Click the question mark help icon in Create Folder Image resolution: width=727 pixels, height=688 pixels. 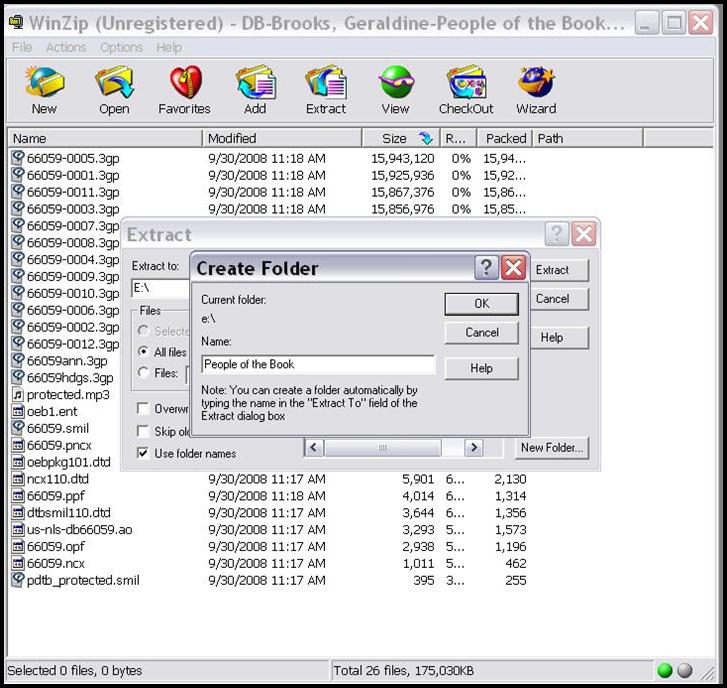click(x=486, y=268)
